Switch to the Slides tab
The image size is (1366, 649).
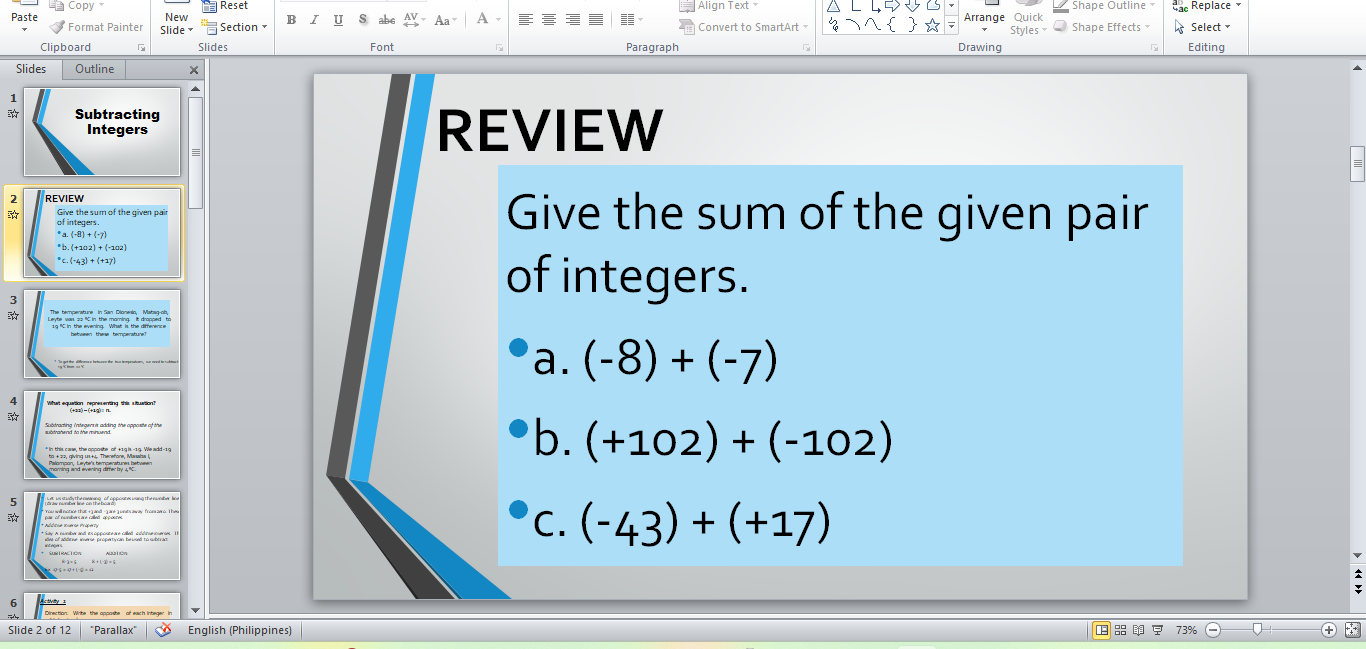coord(31,69)
